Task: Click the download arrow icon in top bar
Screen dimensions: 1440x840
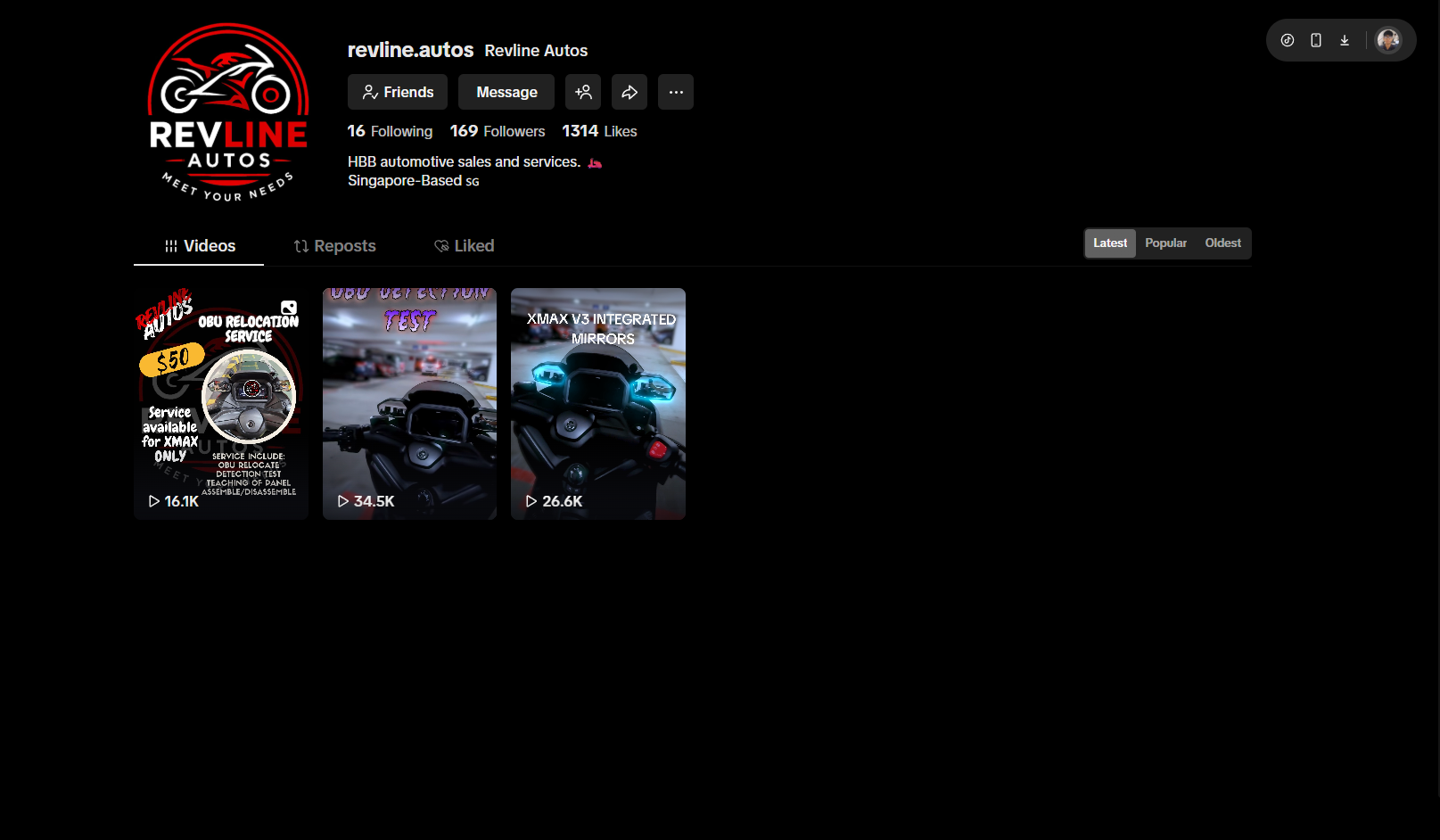Action: coord(1344,40)
